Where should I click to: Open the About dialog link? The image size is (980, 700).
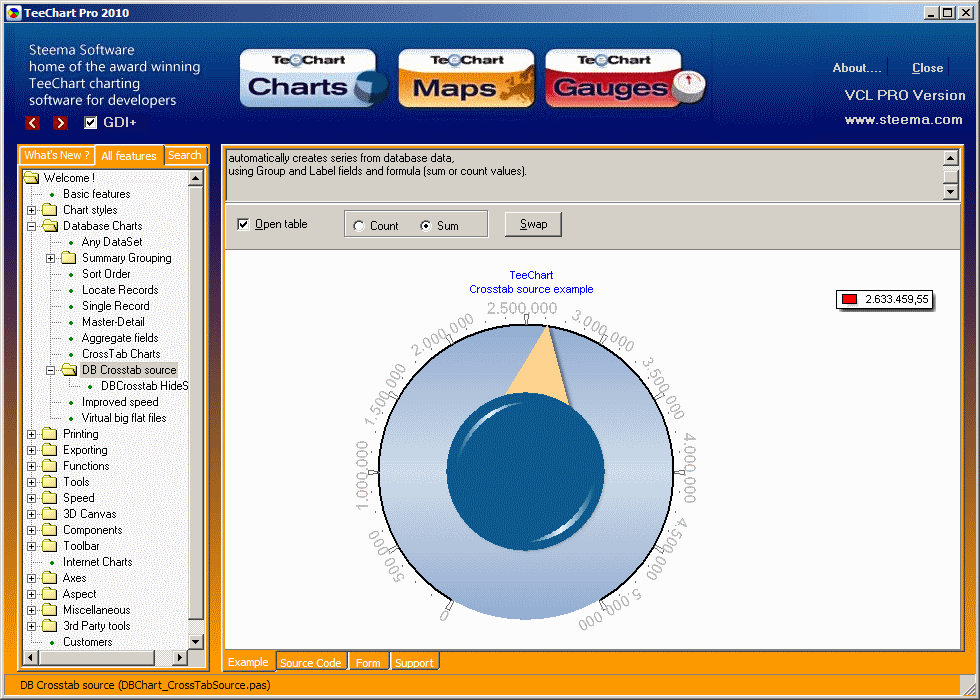point(857,68)
